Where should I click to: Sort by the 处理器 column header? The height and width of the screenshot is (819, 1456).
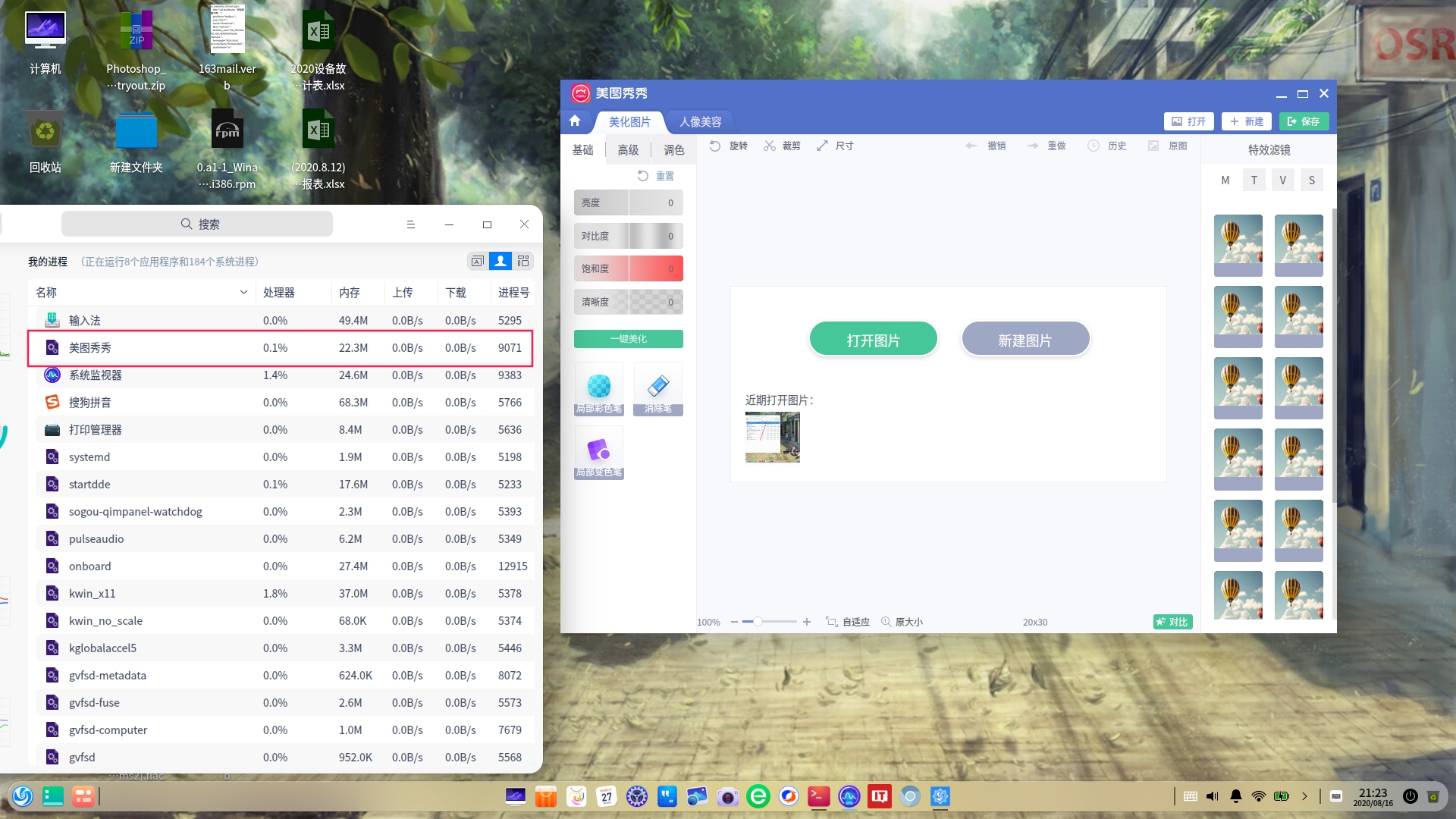[x=279, y=293]
